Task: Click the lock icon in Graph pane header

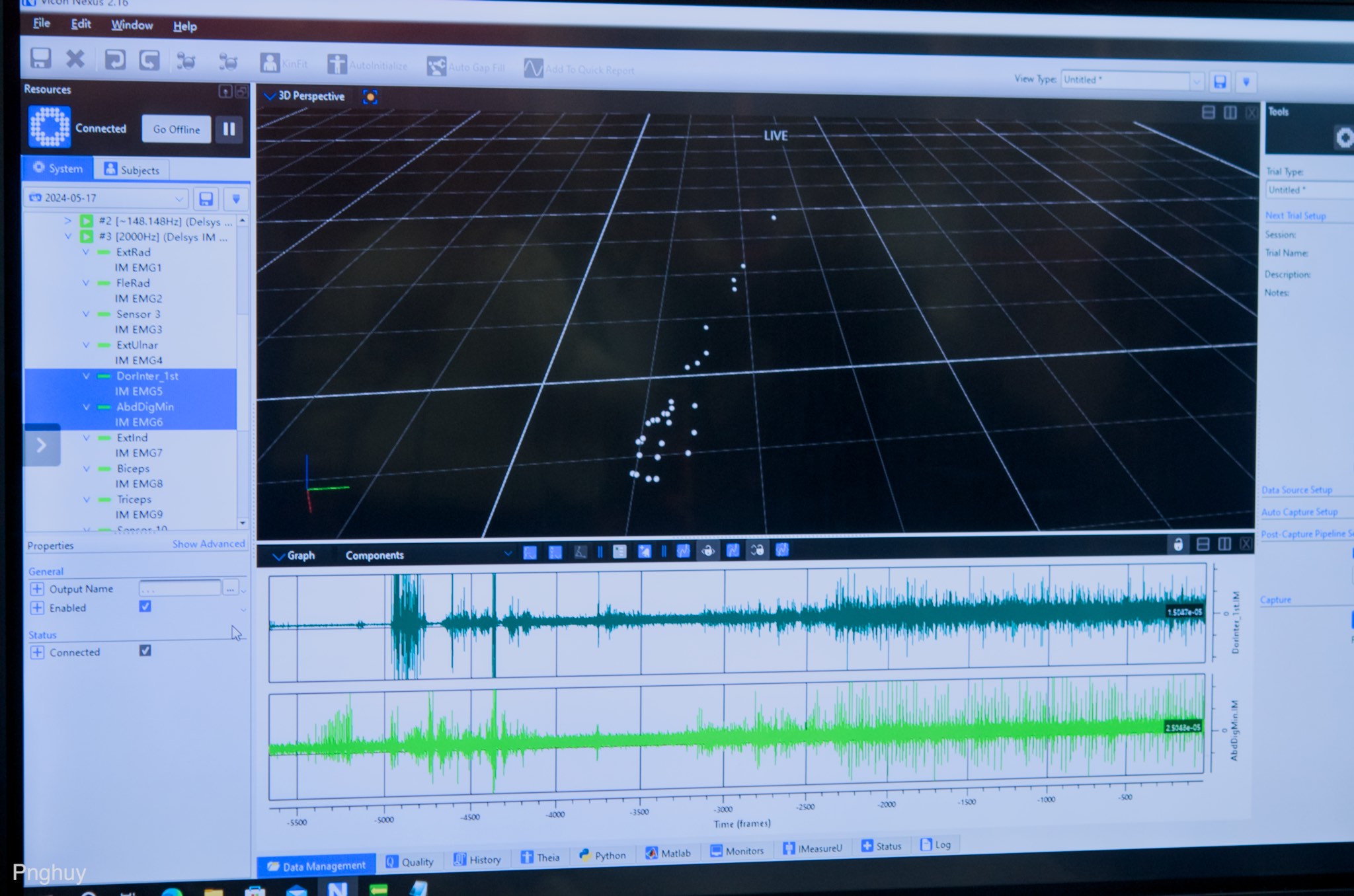Action: point(1177,544)
